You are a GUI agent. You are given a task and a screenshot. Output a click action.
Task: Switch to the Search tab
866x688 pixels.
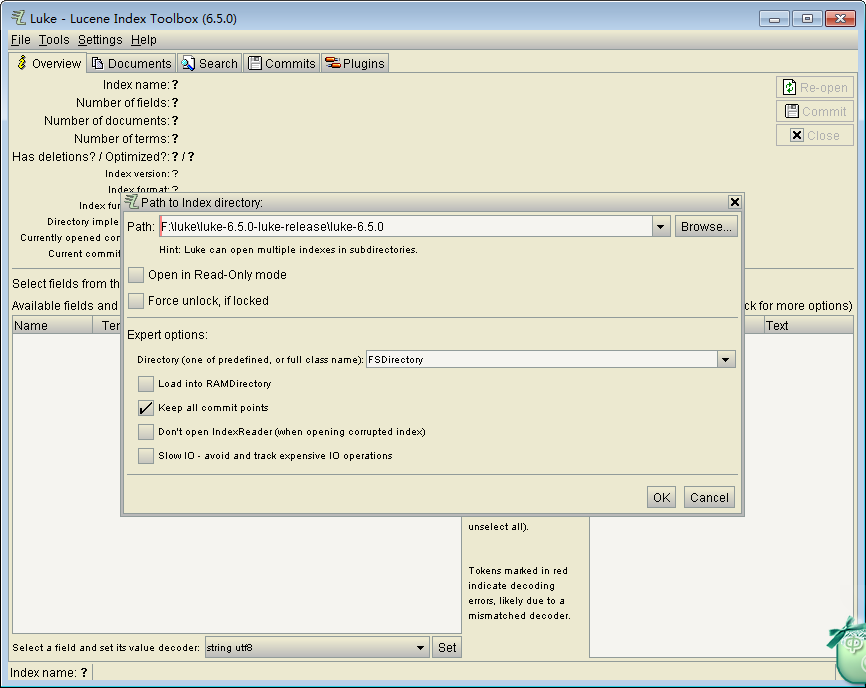tap(210, 63)
